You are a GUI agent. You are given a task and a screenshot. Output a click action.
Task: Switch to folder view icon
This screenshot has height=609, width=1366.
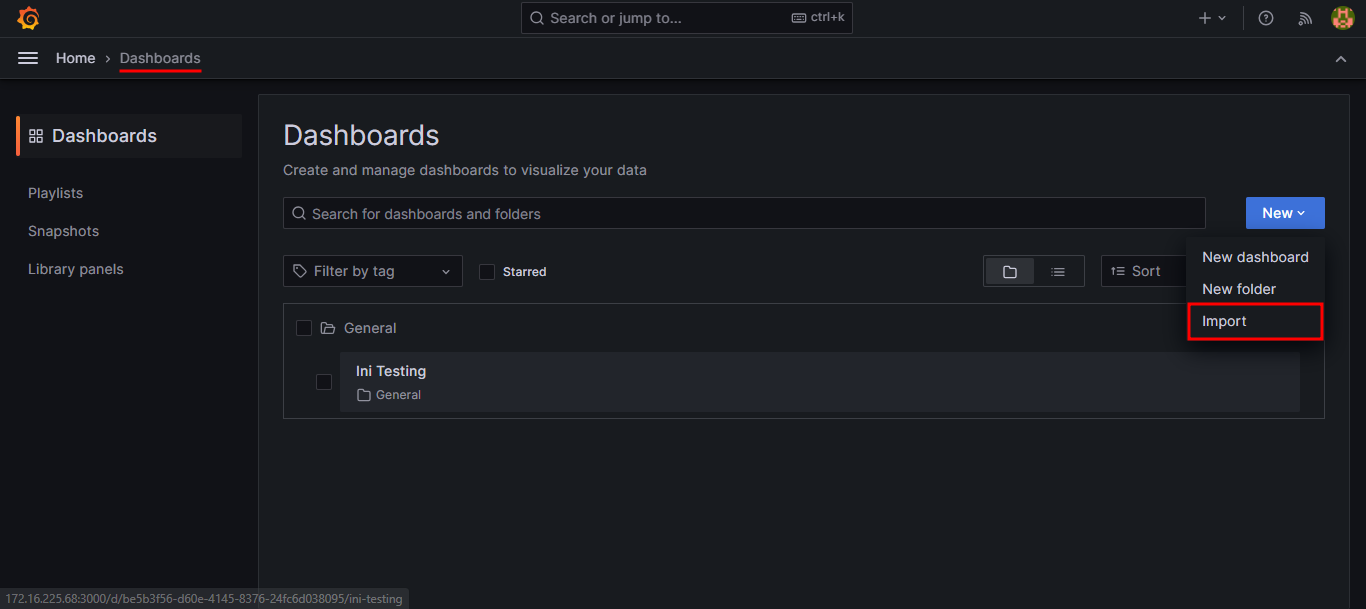[x=1009, y=271]
